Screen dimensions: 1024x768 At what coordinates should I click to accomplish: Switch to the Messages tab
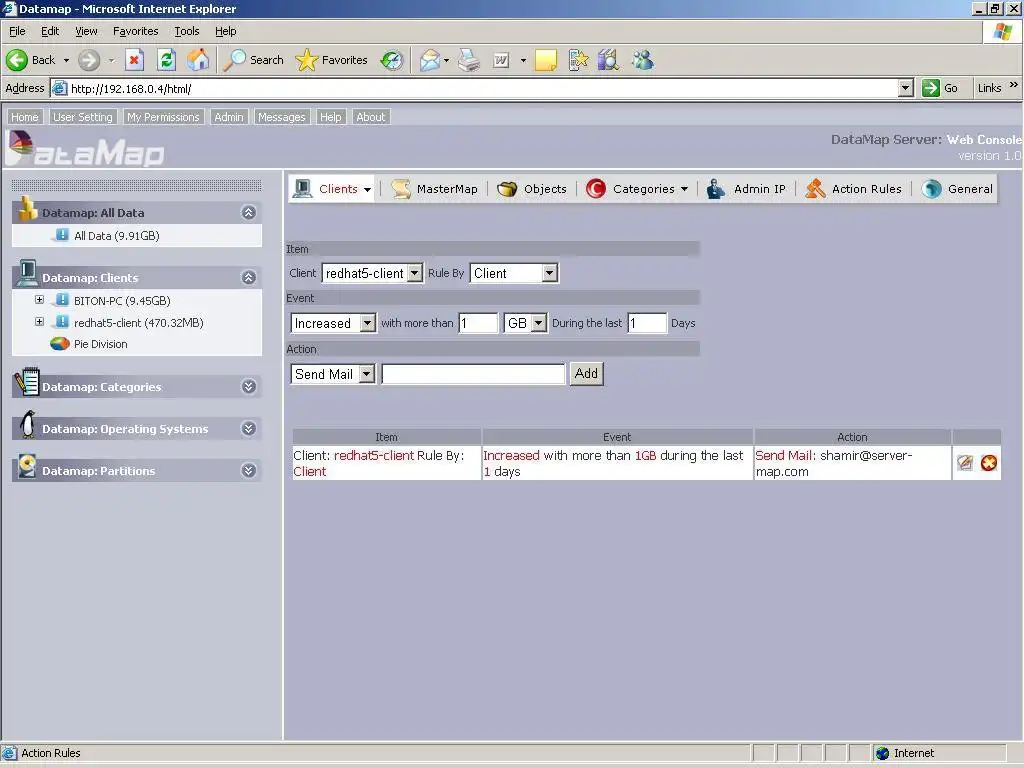pyautogui.click(x=281, y=117)
